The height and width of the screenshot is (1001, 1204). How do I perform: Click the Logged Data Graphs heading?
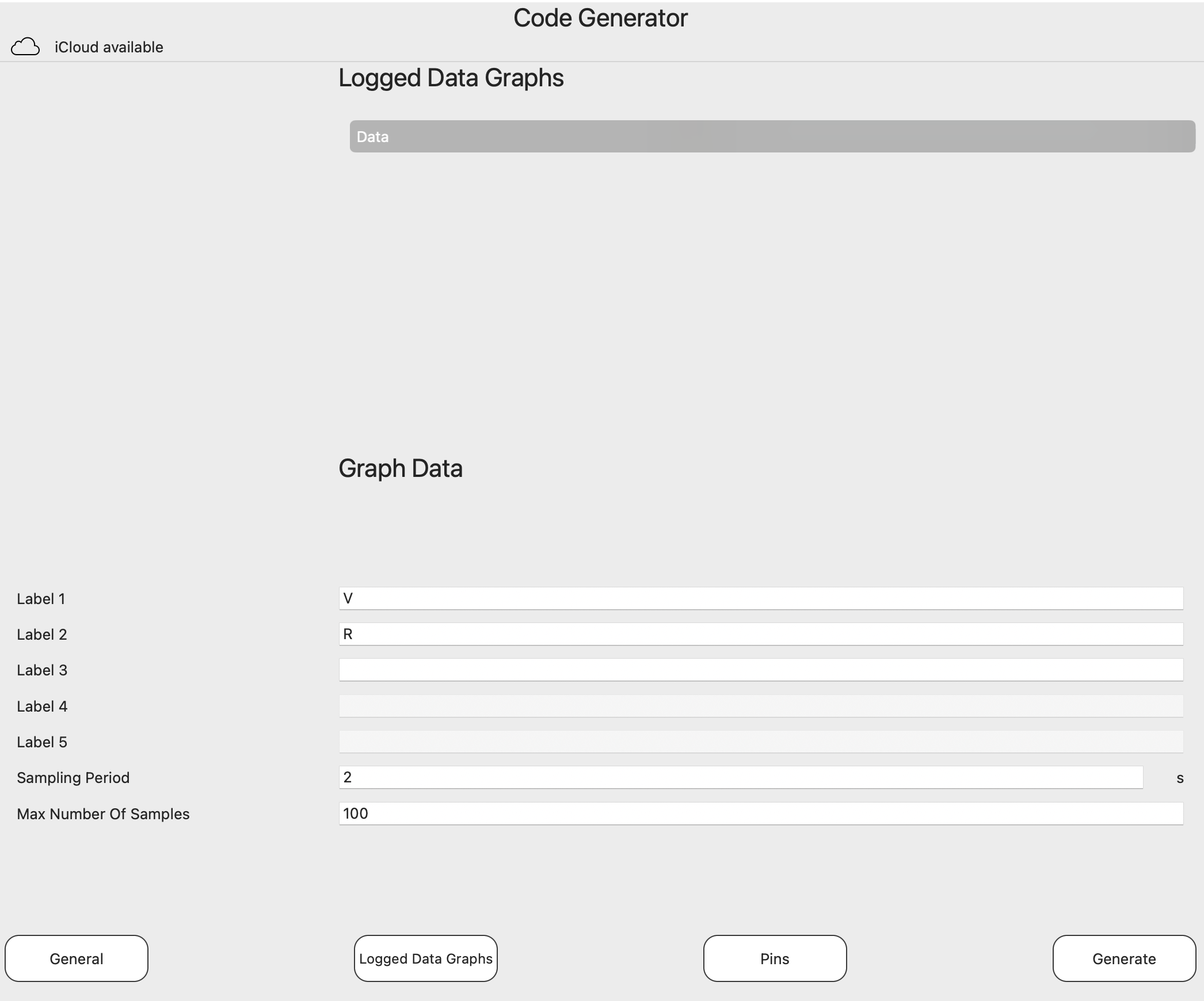click(451, 77)
